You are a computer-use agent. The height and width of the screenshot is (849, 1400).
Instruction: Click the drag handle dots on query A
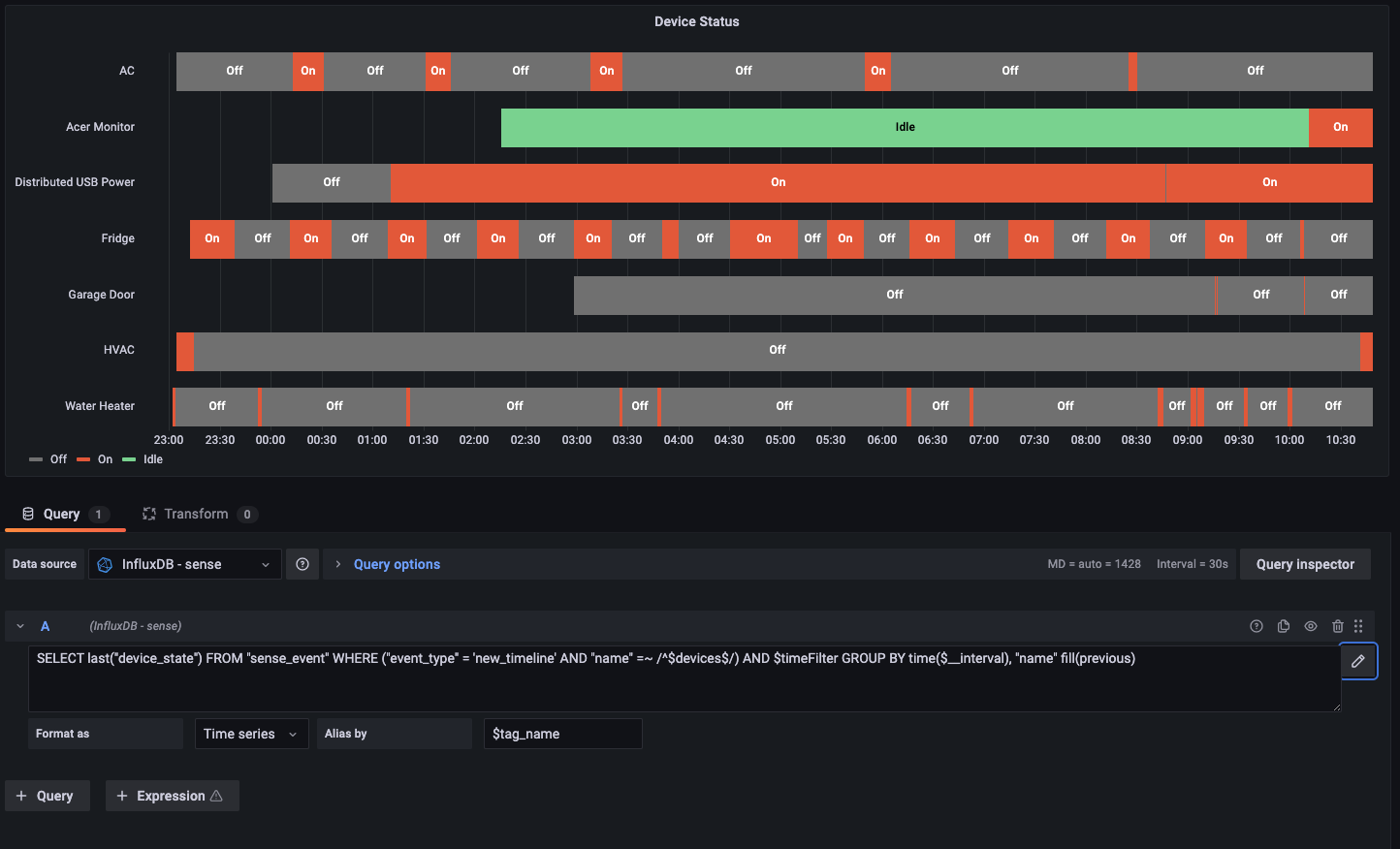[1358, 626]
